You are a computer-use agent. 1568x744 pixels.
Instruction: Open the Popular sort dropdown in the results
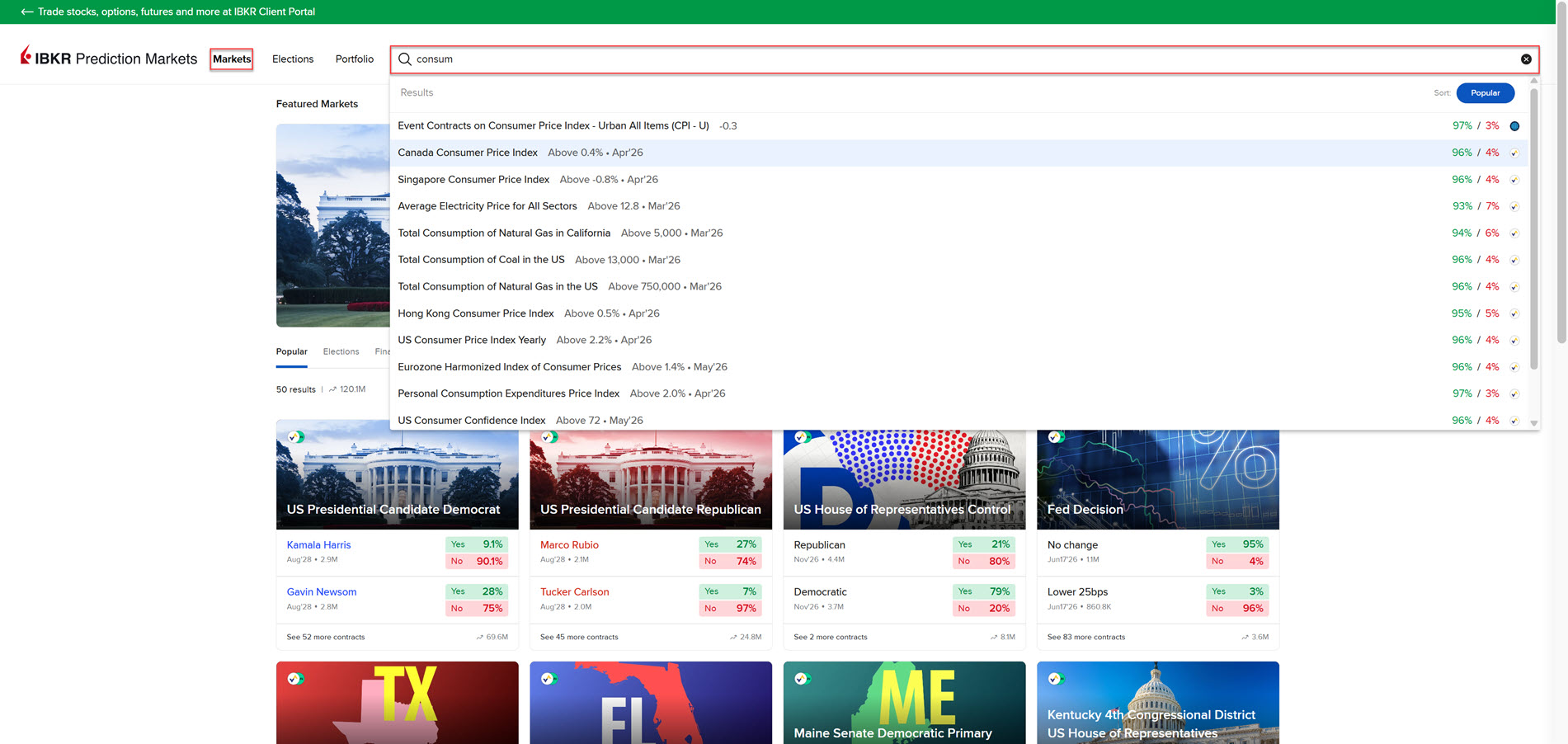[1485, 93]
